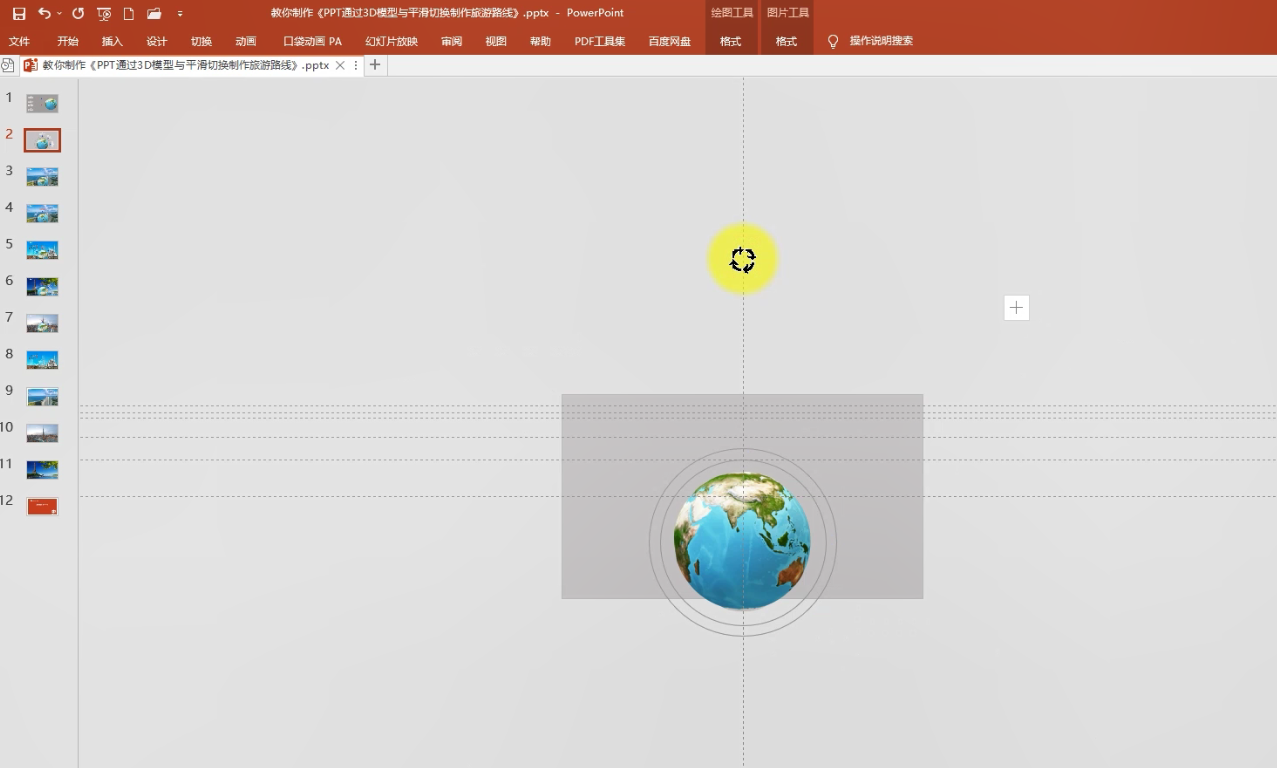Switch to the 设计 ribbon tab
The image size is (1277, 768).
pyautogui.click(x=157, y=41)
